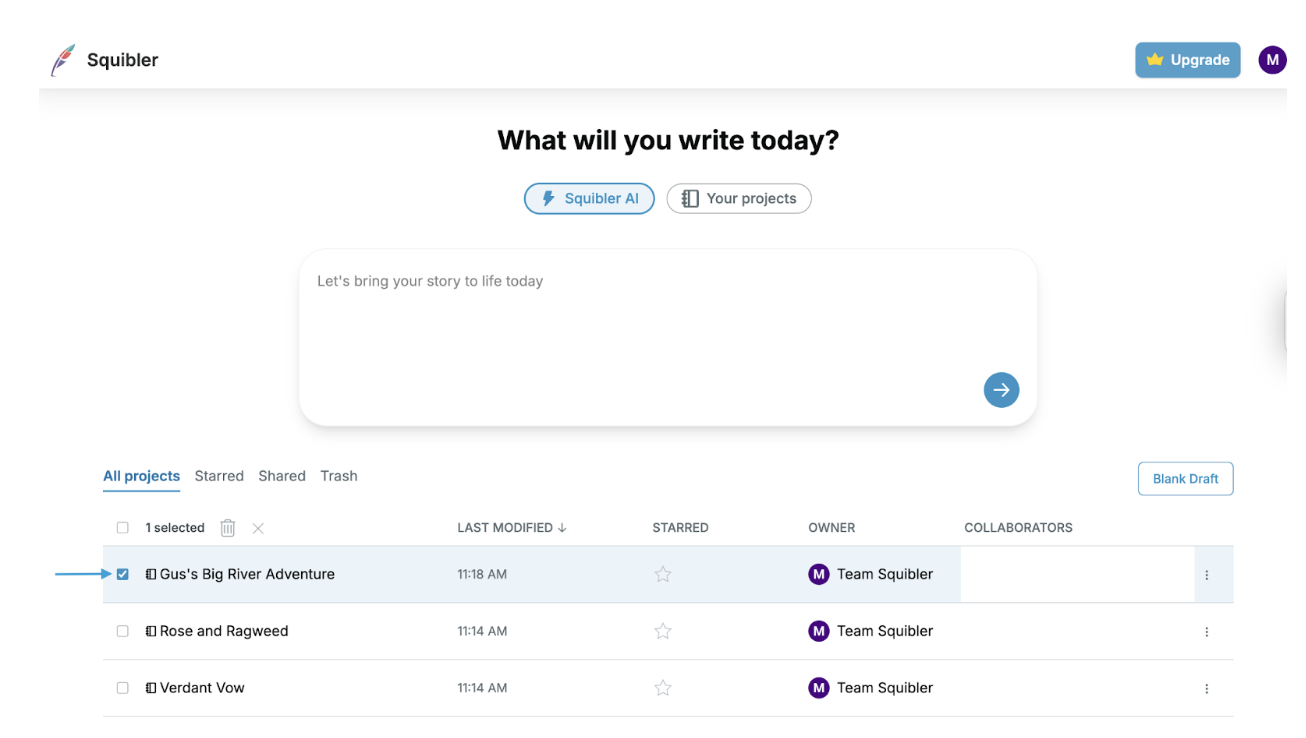This screenshot has height=738, width=1306.
Task: Check the Rose and Ragweed checkbox
Action: [123, 631]
